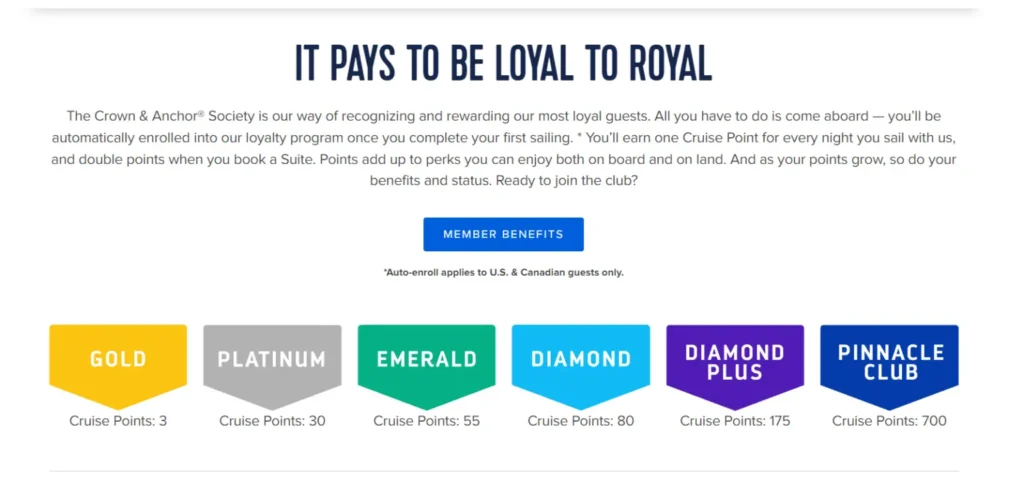The image size is (1024, 481).
Task: Click the "Cruise Points: 80" label
Action: point(581,421)
